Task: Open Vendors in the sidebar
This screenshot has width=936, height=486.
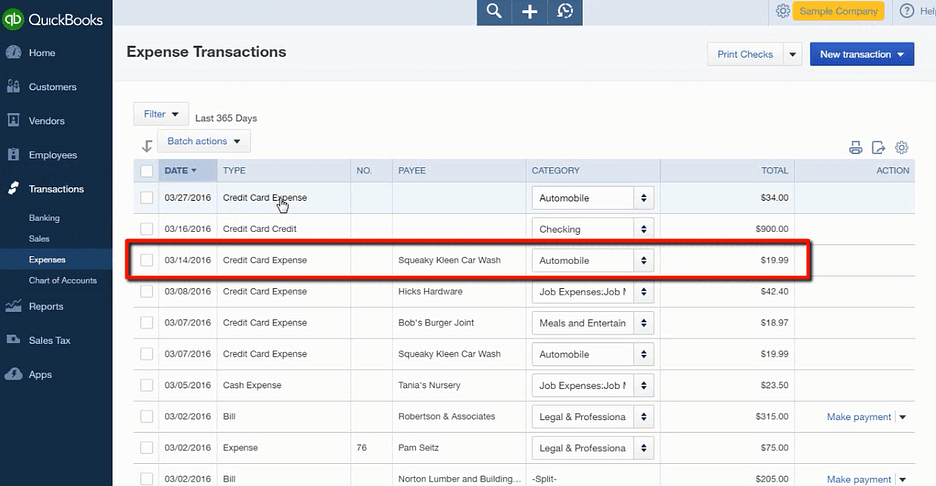Action: tap(47, 121)
